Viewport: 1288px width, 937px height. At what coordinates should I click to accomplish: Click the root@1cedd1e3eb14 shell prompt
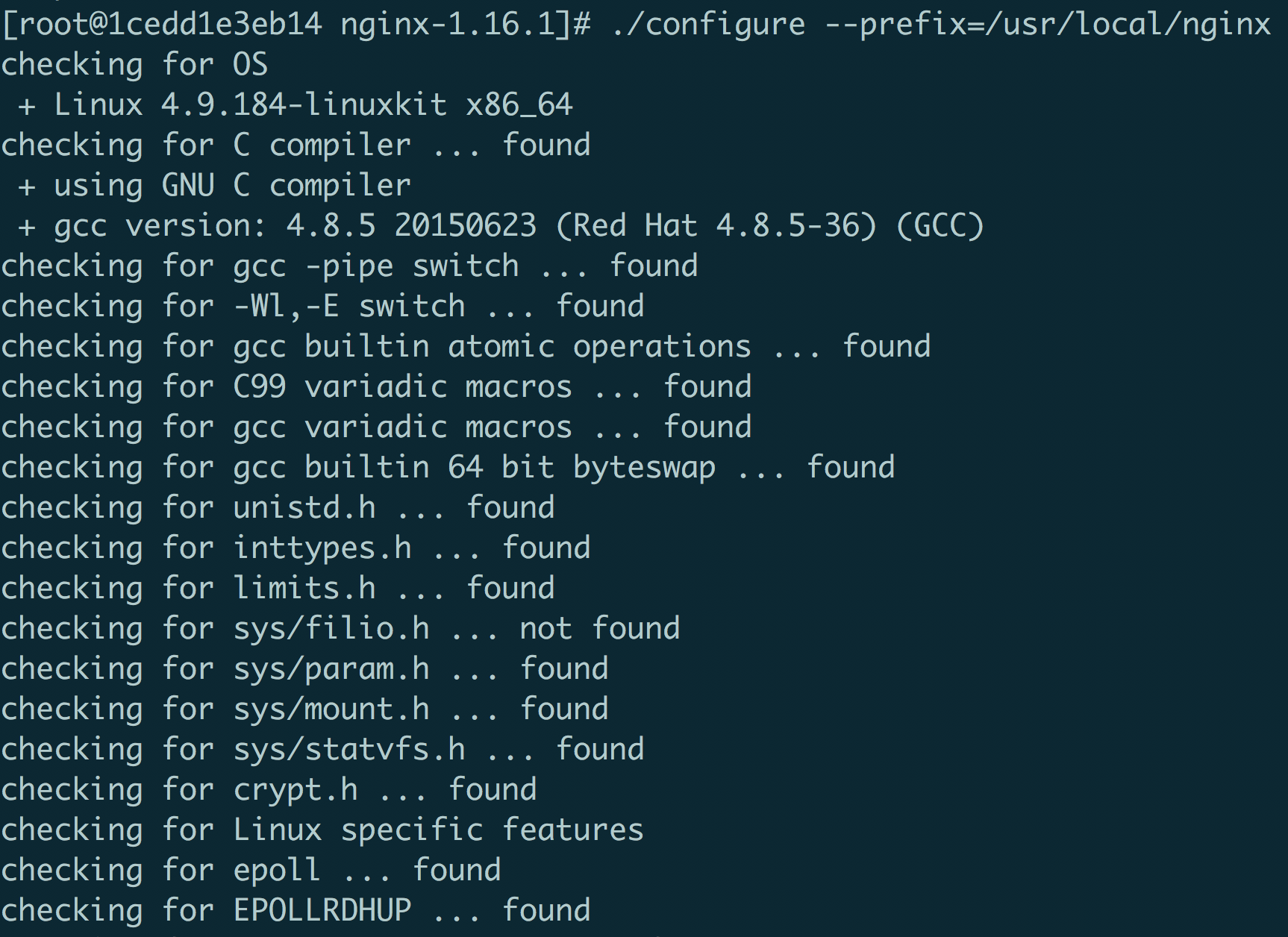tap(163, 24)
